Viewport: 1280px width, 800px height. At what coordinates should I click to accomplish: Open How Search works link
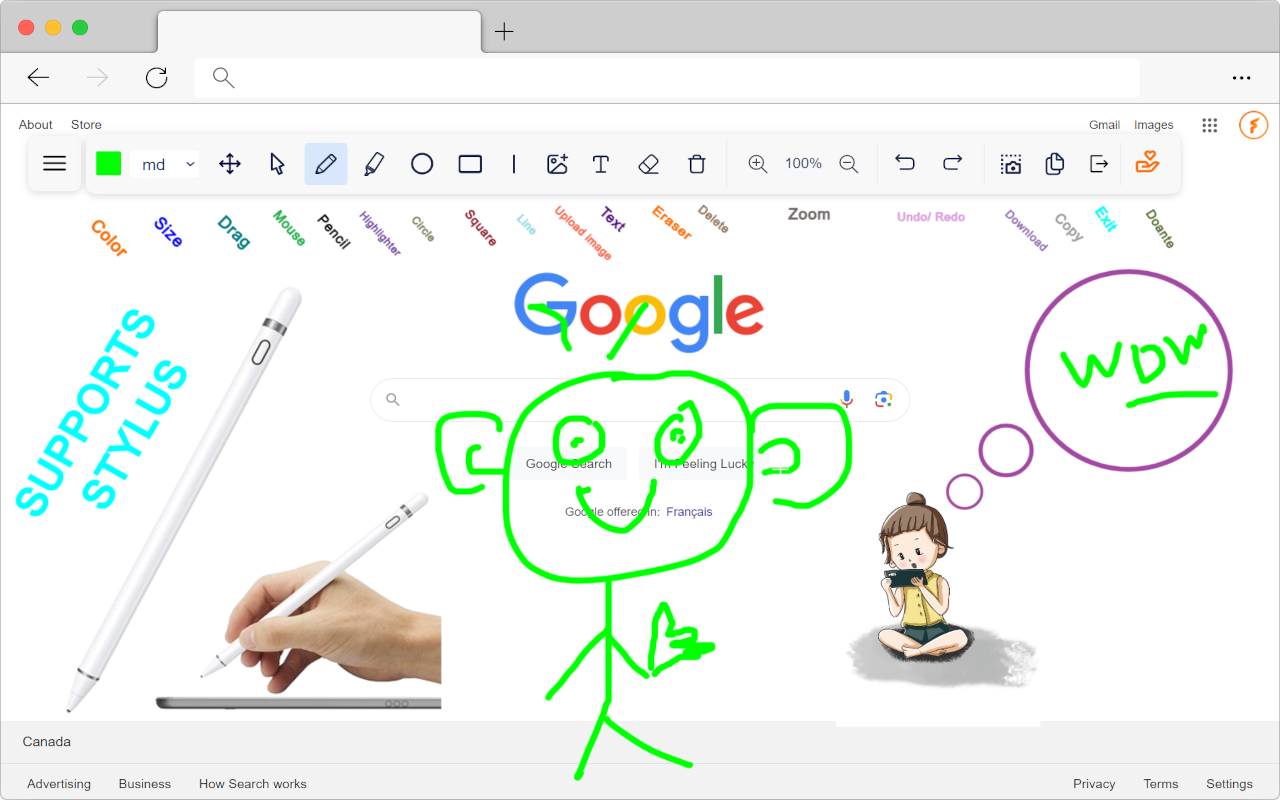253,784
